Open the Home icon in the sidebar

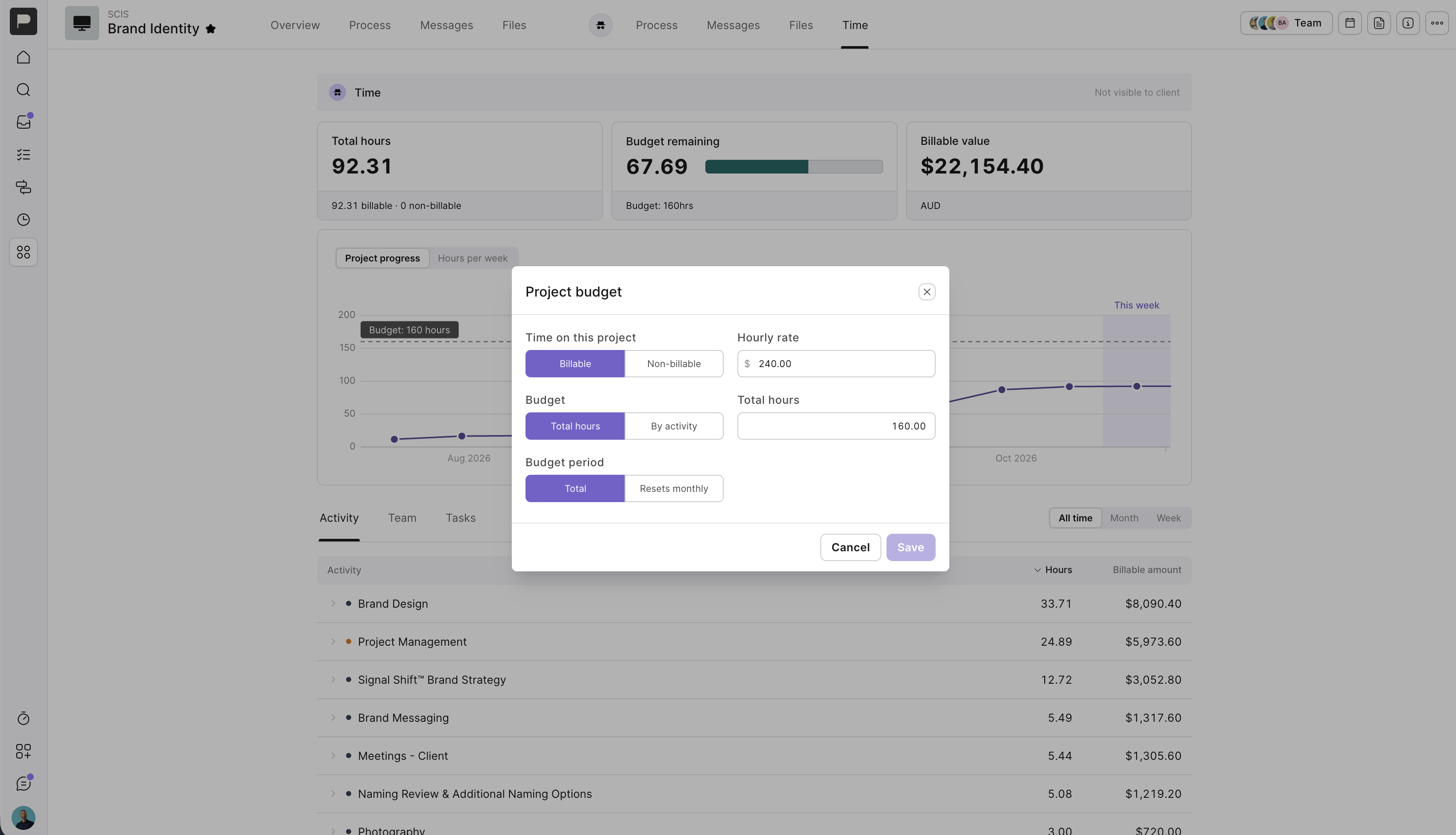pyautogui.click(x=23, y=57)
